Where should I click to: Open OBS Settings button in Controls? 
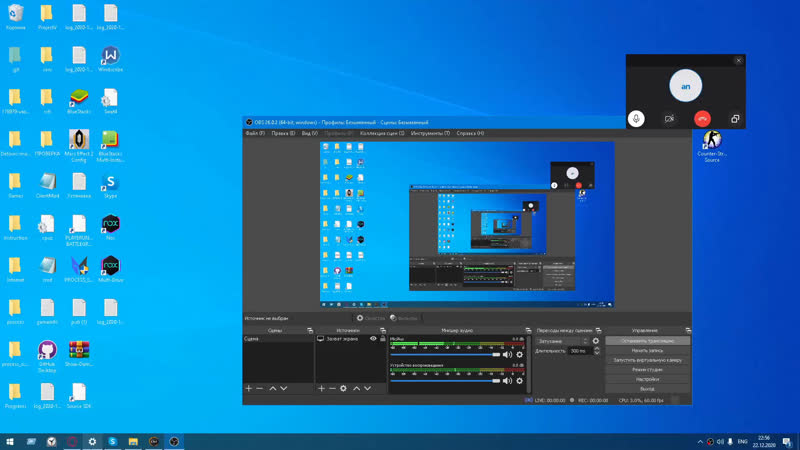[647, 379]
